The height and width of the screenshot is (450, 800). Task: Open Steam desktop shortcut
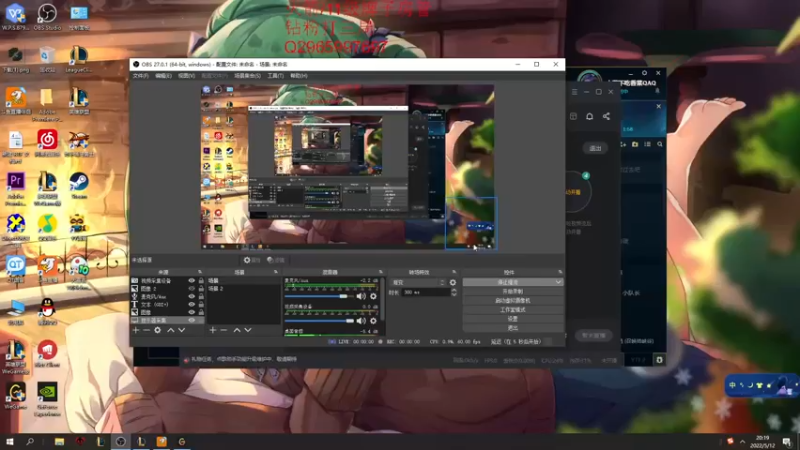coord(79,186)
